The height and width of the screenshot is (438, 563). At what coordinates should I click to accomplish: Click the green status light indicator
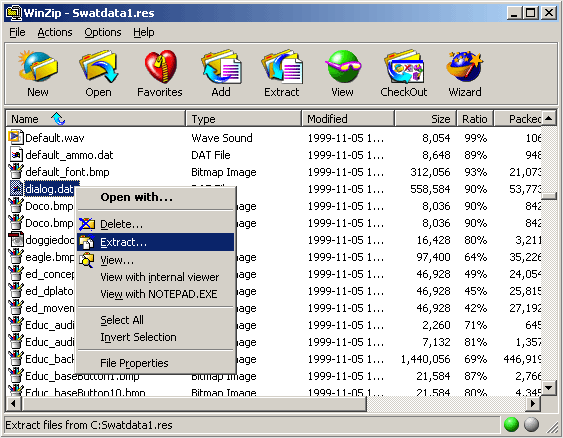[x=511, y=424]
